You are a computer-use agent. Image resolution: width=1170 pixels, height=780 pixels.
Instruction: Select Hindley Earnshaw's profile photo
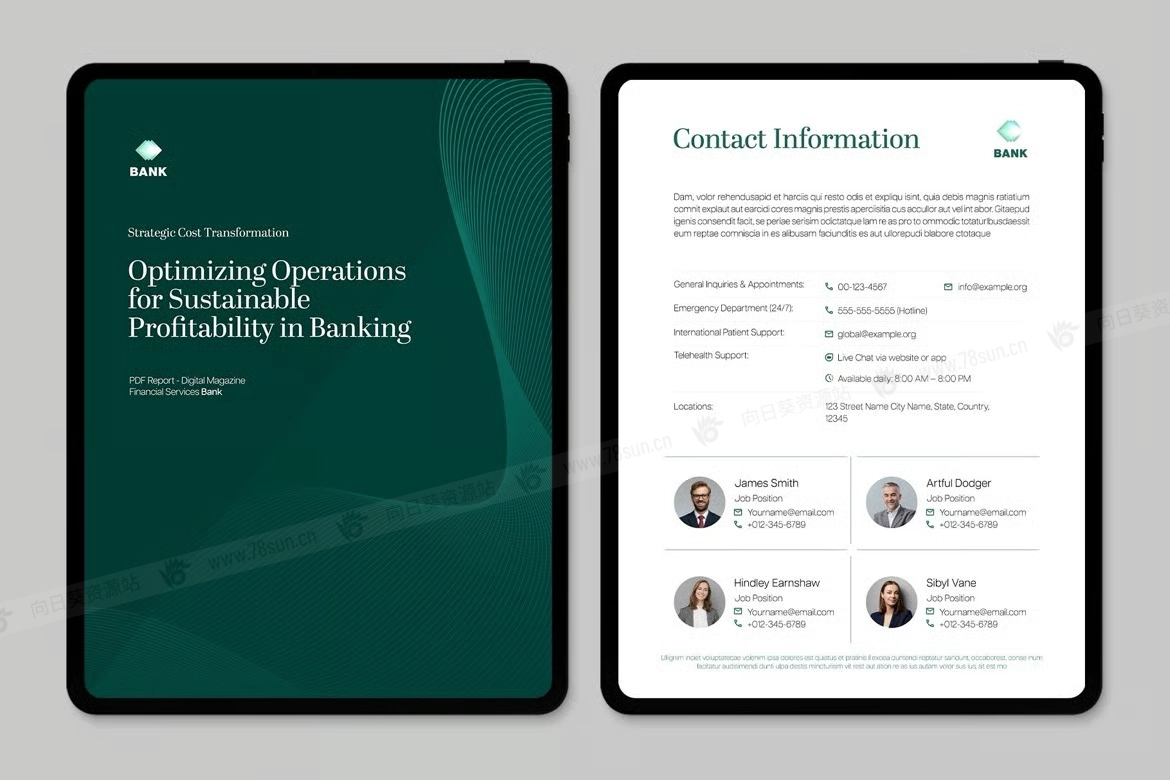coord(699,602)
